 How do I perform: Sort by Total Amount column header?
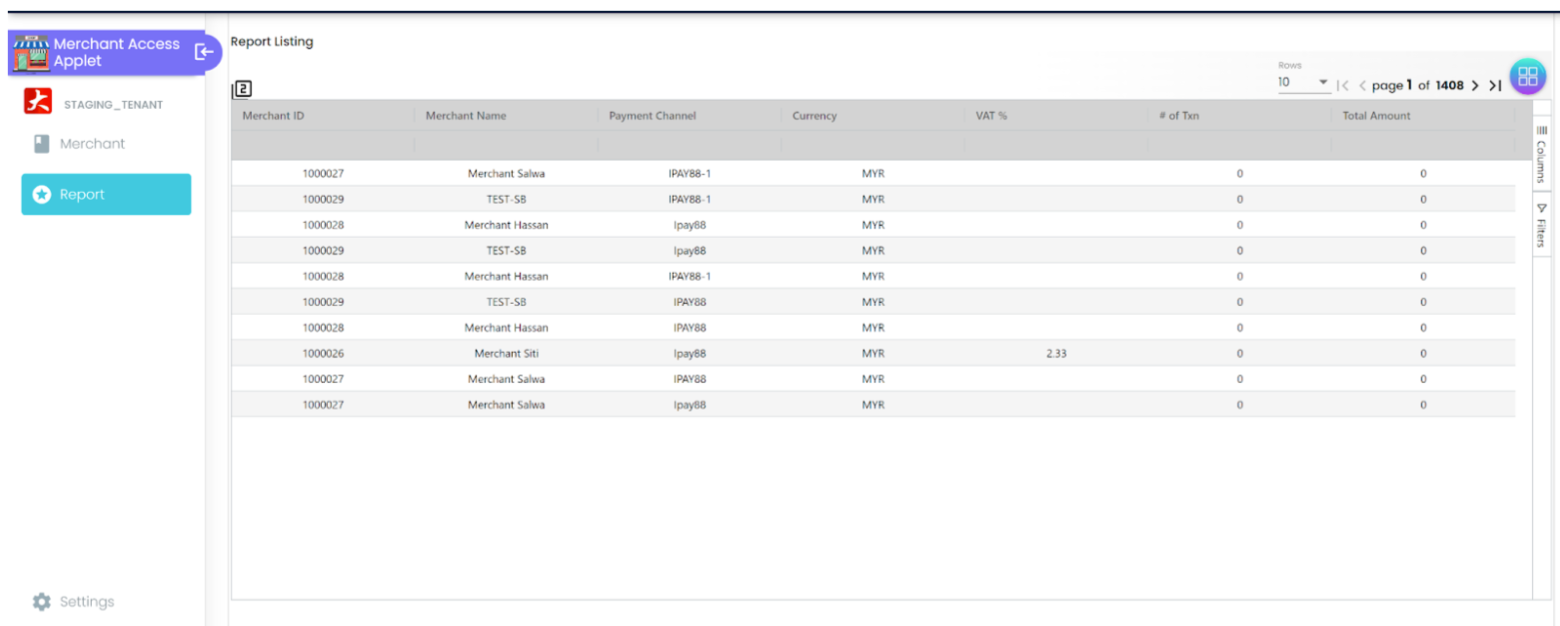coord(1423,115)
